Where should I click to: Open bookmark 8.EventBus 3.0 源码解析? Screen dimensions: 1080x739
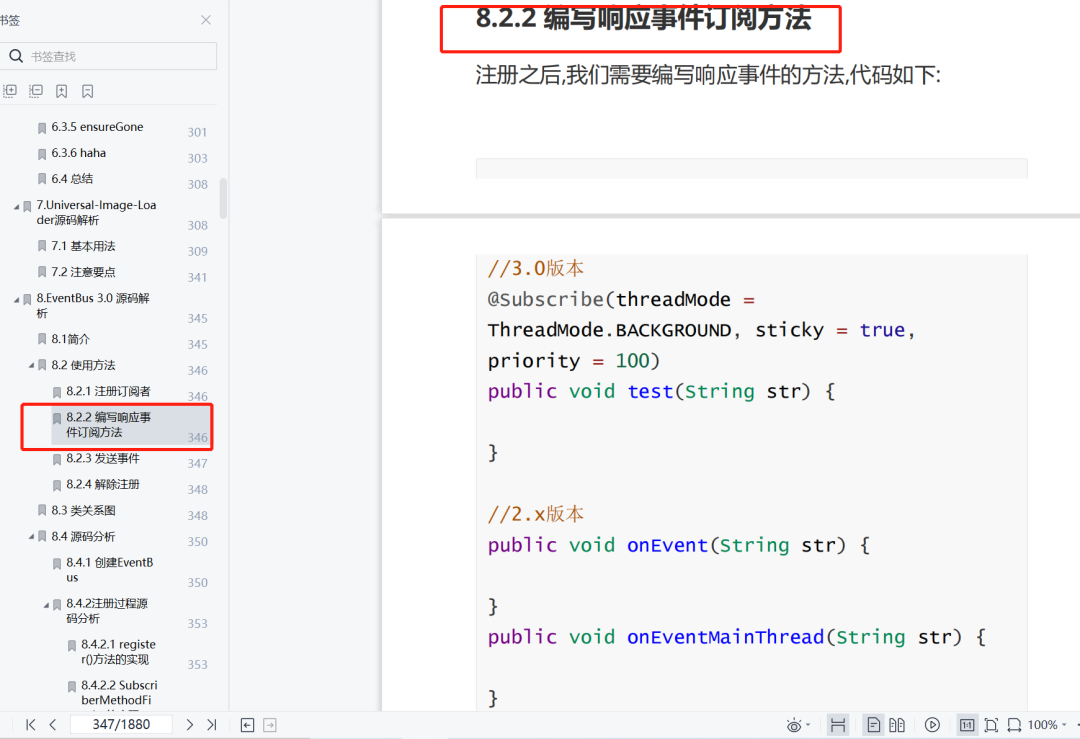(x=93, y=305)
